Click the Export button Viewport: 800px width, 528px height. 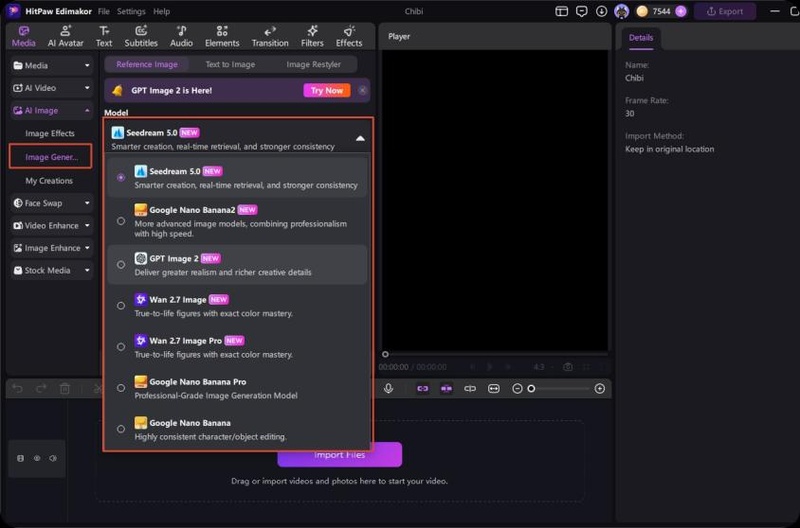point(725,11)
